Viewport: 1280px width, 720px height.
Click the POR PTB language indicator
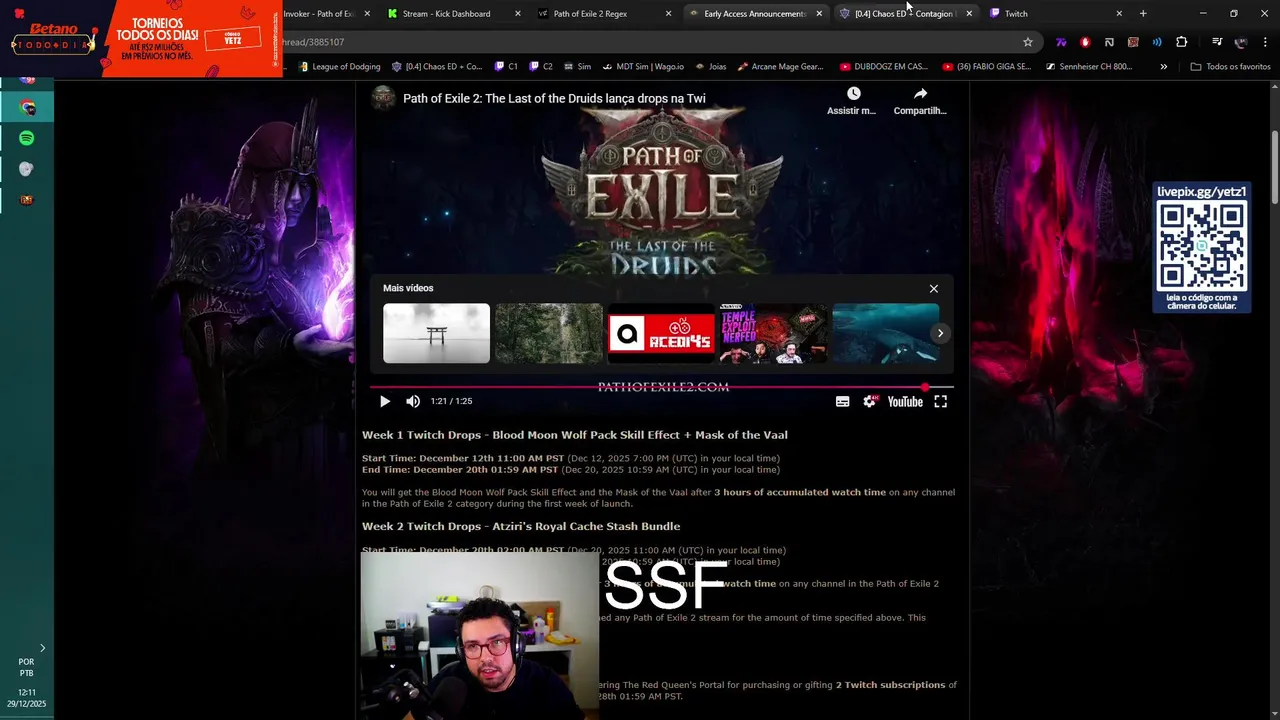tap(27, 667)
